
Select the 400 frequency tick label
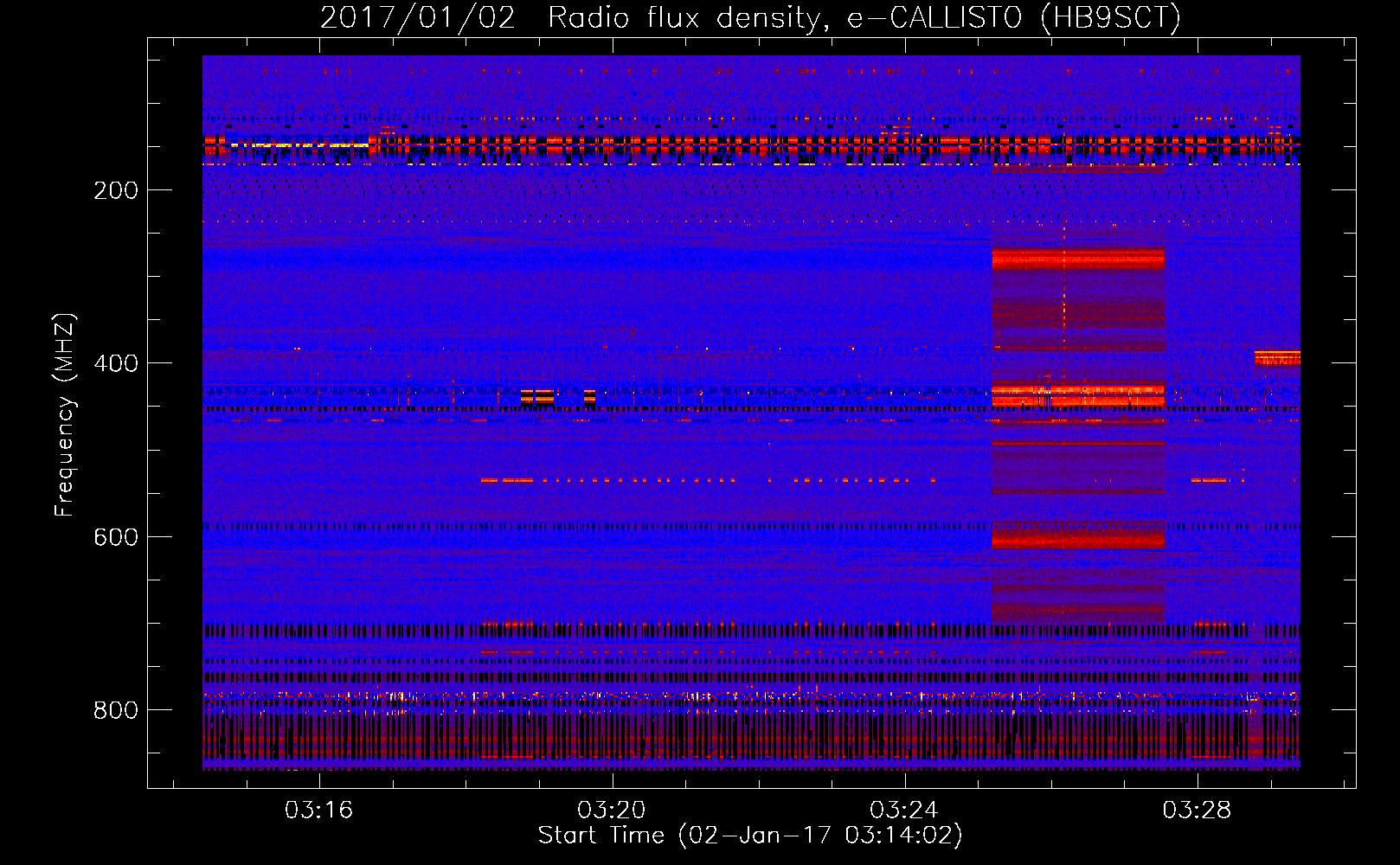(116, 363)
